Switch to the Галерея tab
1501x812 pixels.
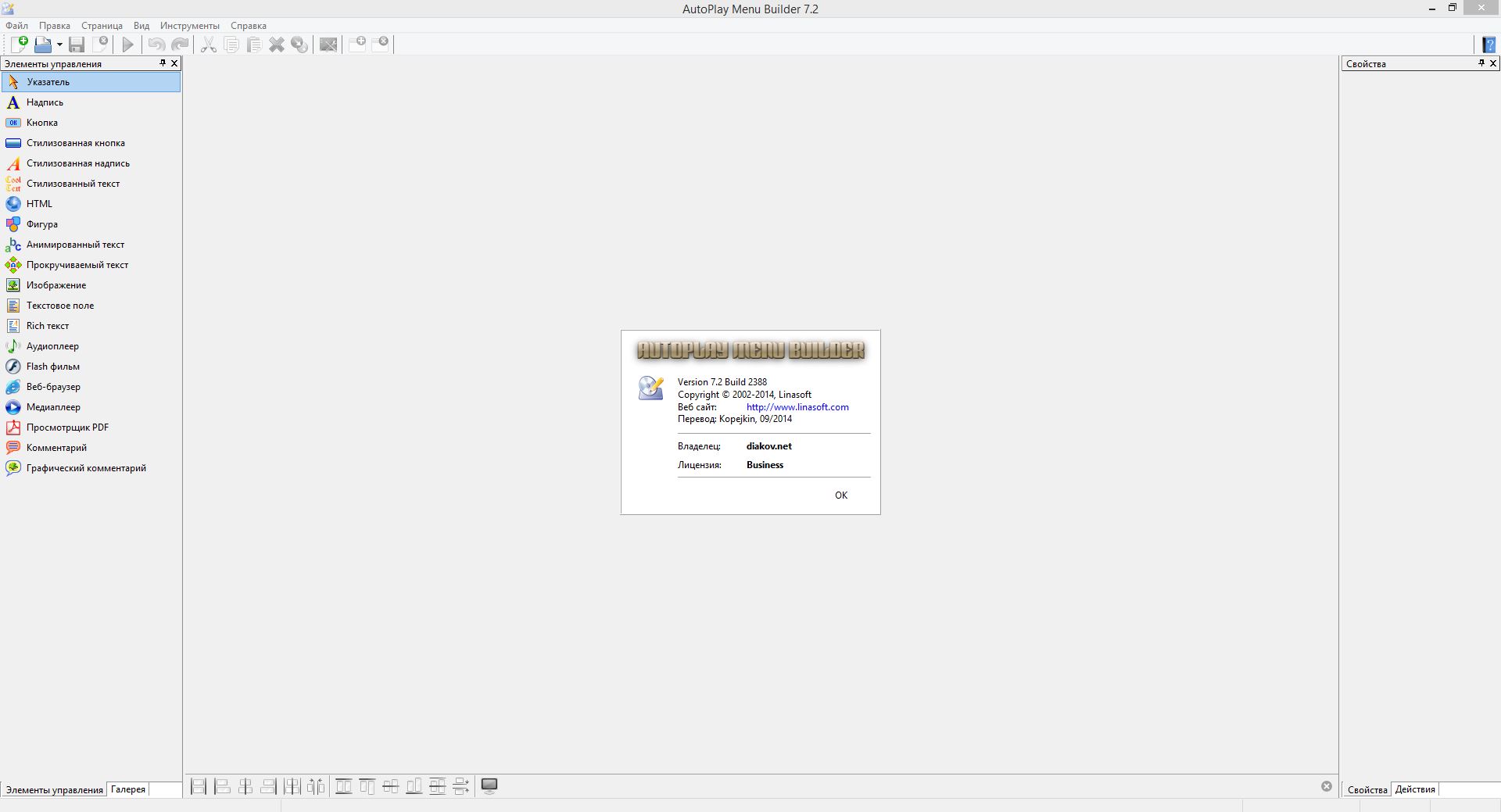pyautogui.click(x=128, y=789)
